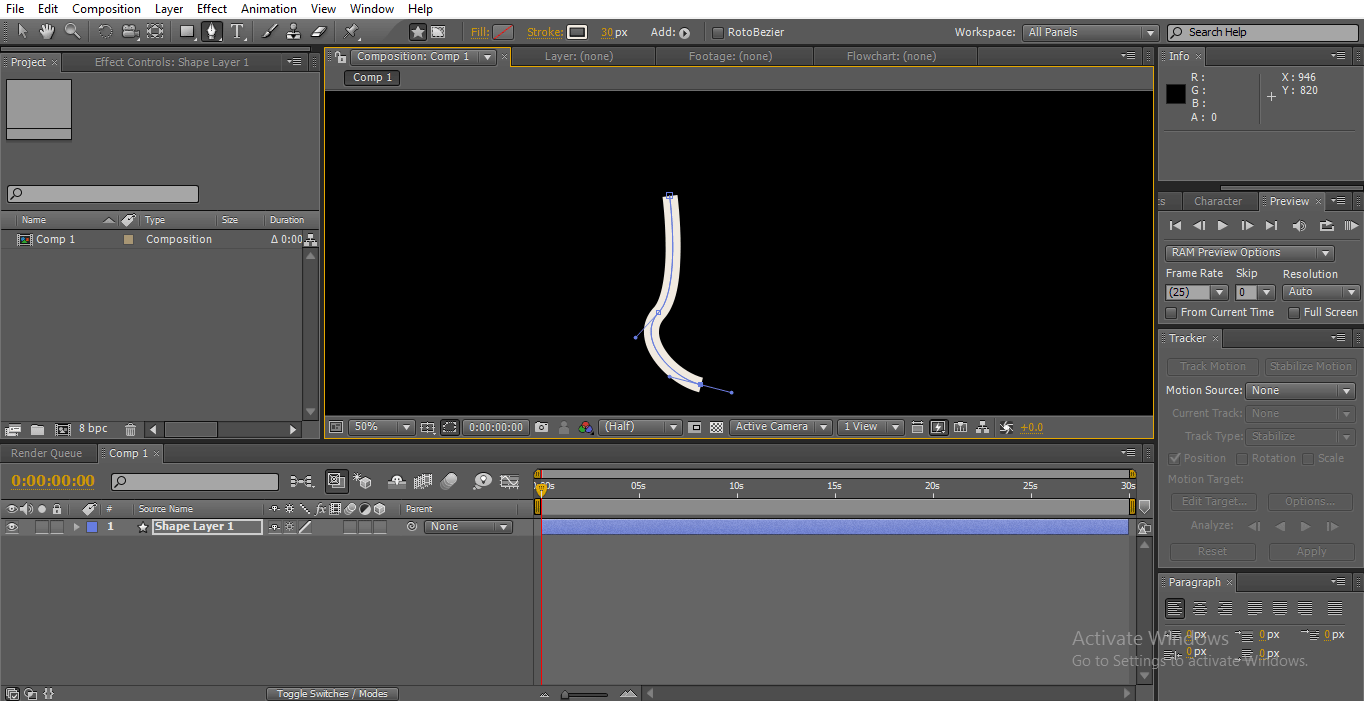Choose the Clone Stamp tool

294,32
